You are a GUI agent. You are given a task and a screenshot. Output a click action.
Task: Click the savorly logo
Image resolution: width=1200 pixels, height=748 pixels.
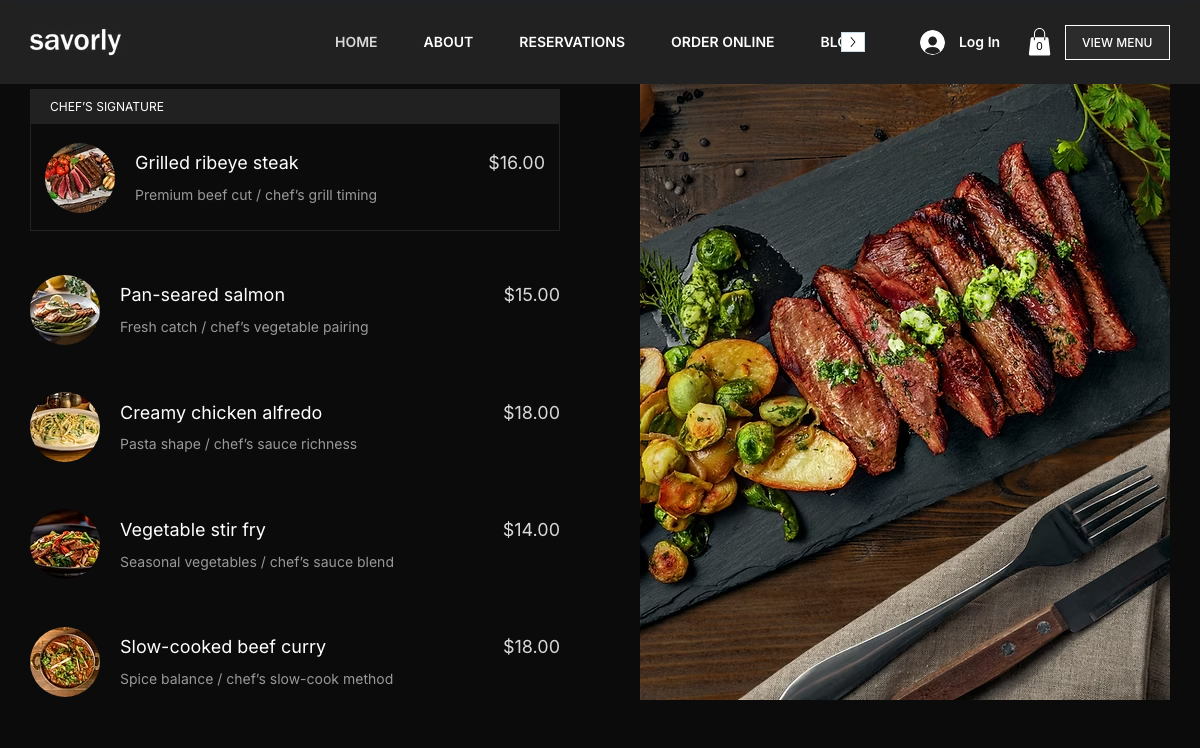pyautogui.click(x=75, y=41)
